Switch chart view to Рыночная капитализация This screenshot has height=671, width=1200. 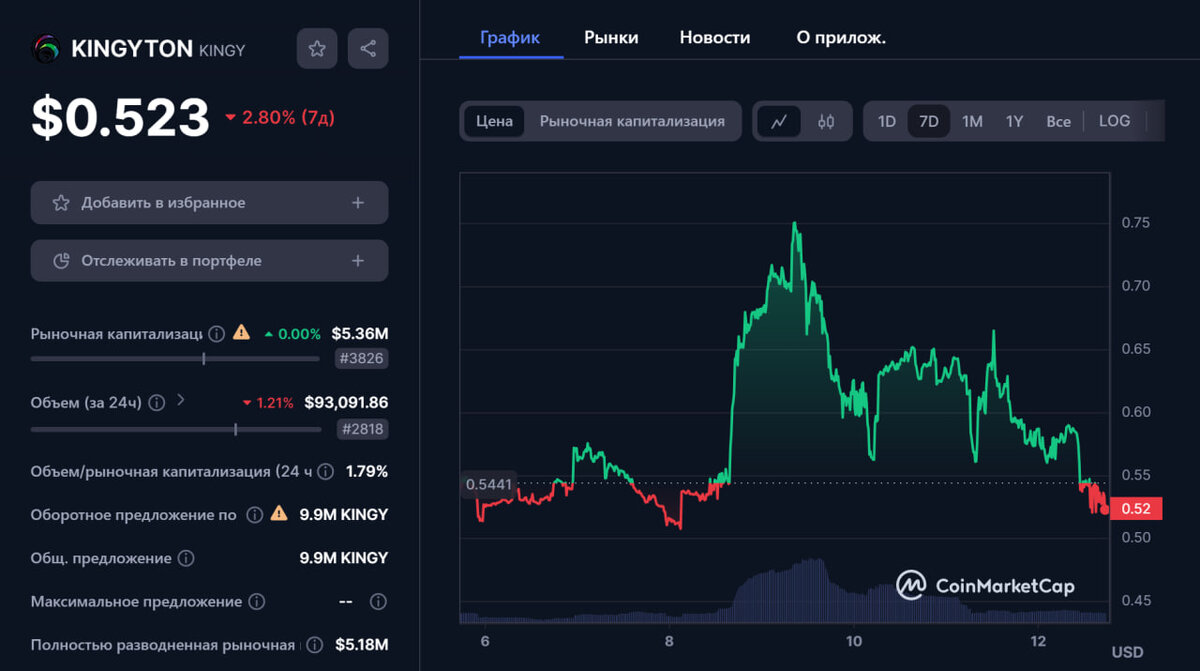(x=633, y=120)
